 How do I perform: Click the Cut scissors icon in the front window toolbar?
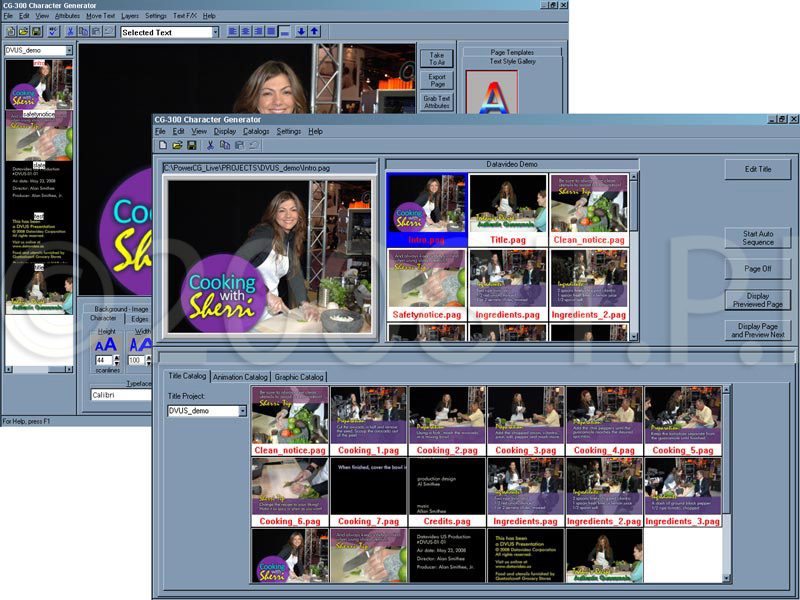pyautogui.click(x=210, y=145)
